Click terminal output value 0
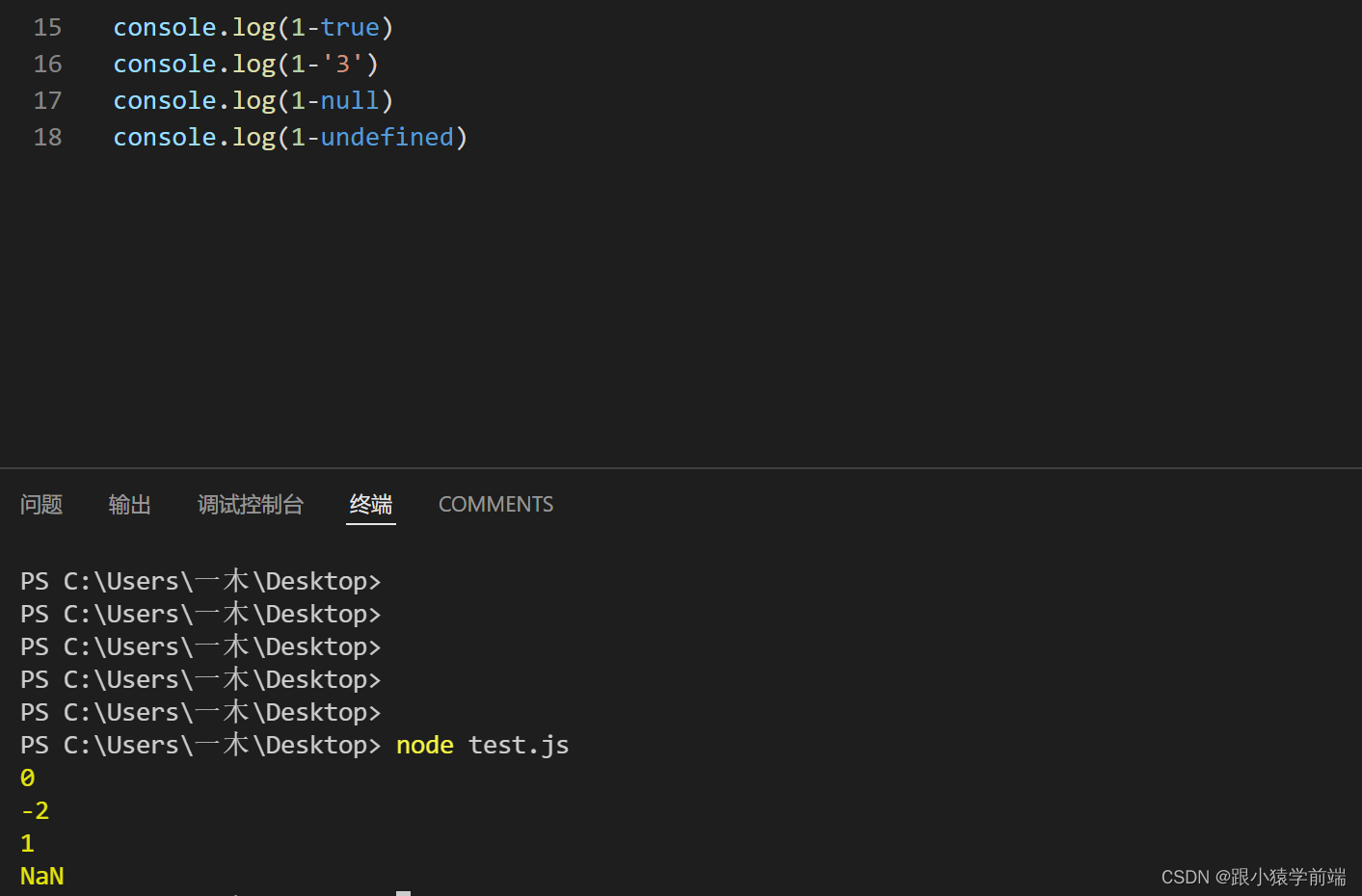The width and height of the screenshot is (1362, 896). click(x=28, y=778)
